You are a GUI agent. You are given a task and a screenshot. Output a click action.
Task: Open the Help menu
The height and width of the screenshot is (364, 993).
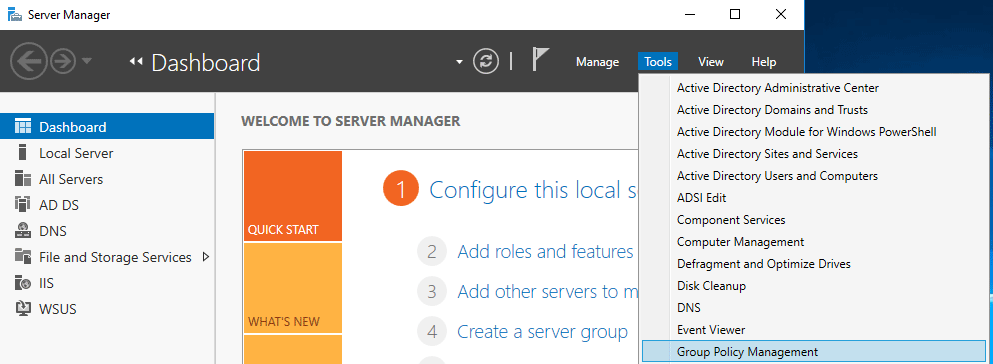[763, 62]
